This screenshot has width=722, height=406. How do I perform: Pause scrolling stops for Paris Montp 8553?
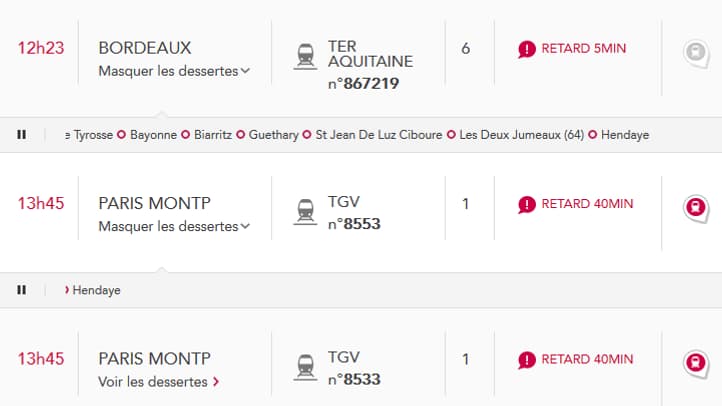[x=21, y=290]
